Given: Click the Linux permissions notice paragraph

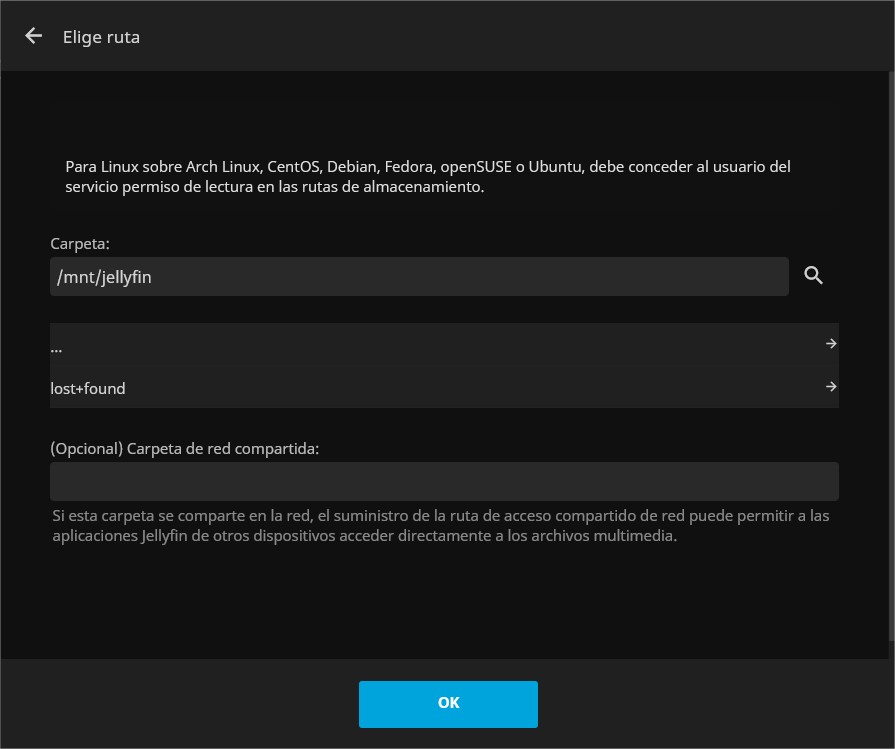Looking at the screenshot, I should click(x=428, y=176).
